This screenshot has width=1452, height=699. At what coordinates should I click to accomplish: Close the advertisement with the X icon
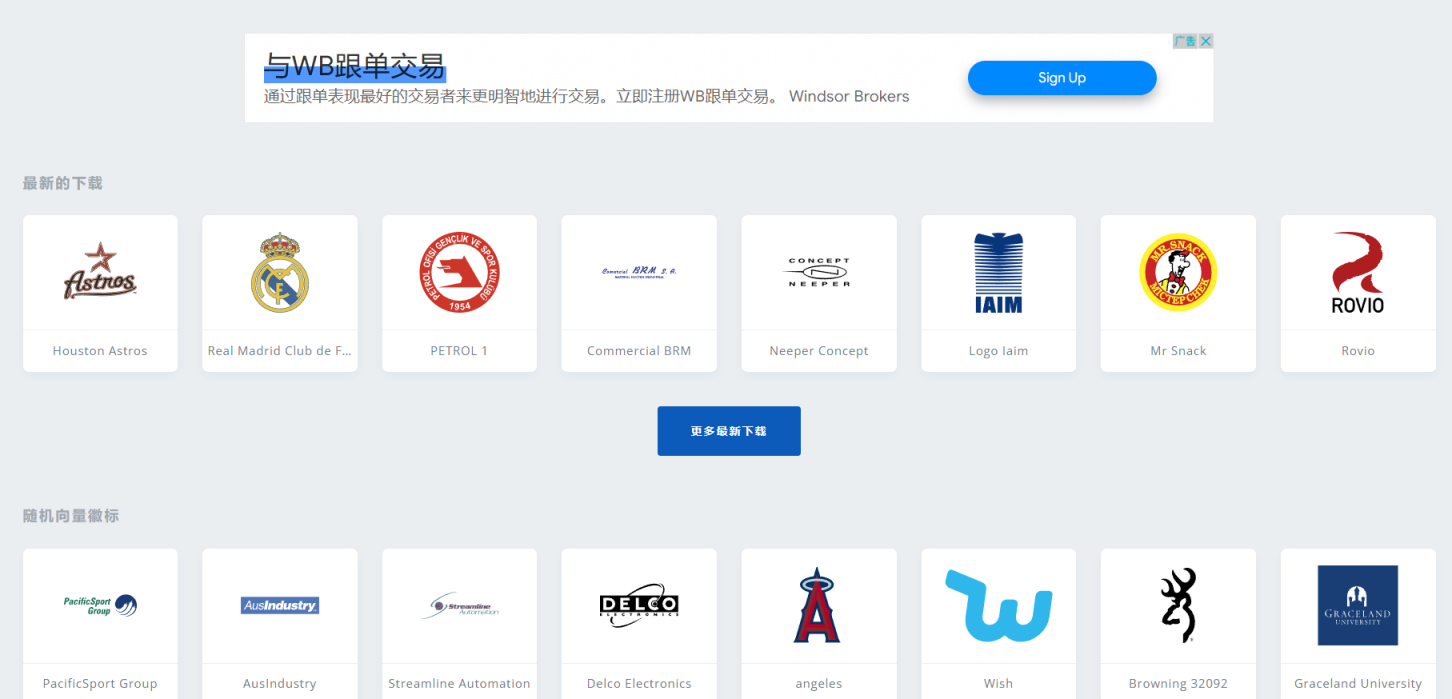[1206, 41]
